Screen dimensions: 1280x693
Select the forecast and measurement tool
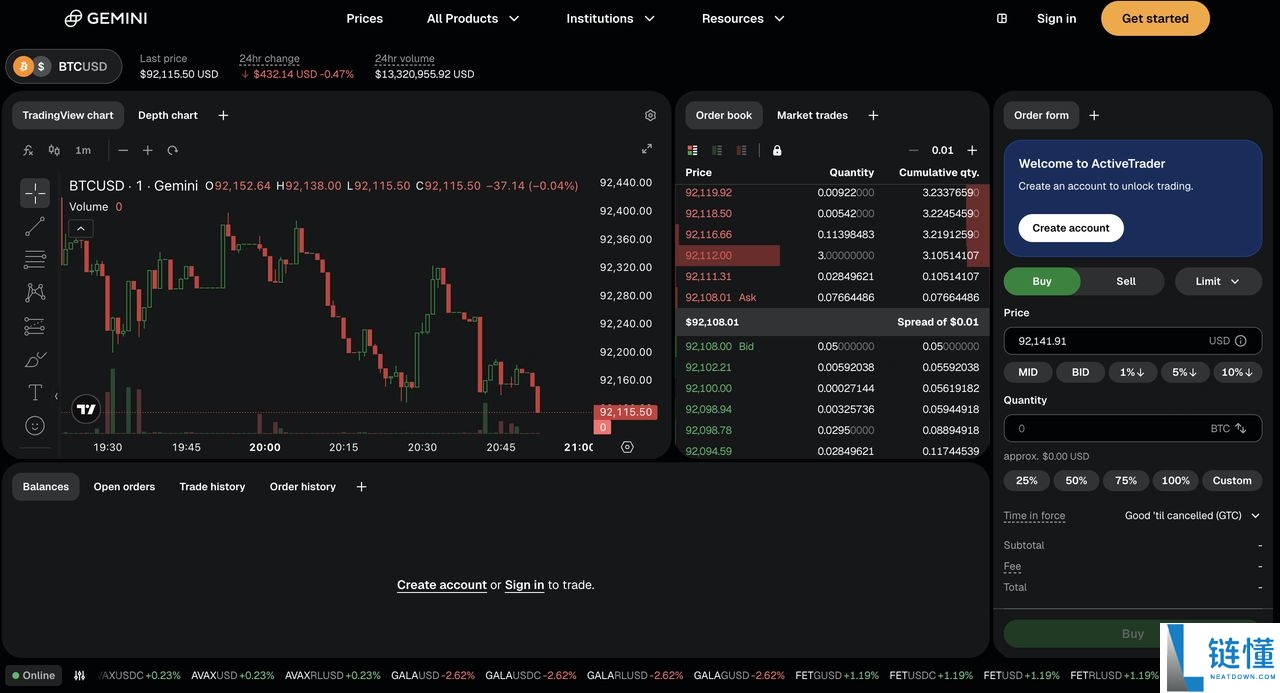tap(35, 326)
